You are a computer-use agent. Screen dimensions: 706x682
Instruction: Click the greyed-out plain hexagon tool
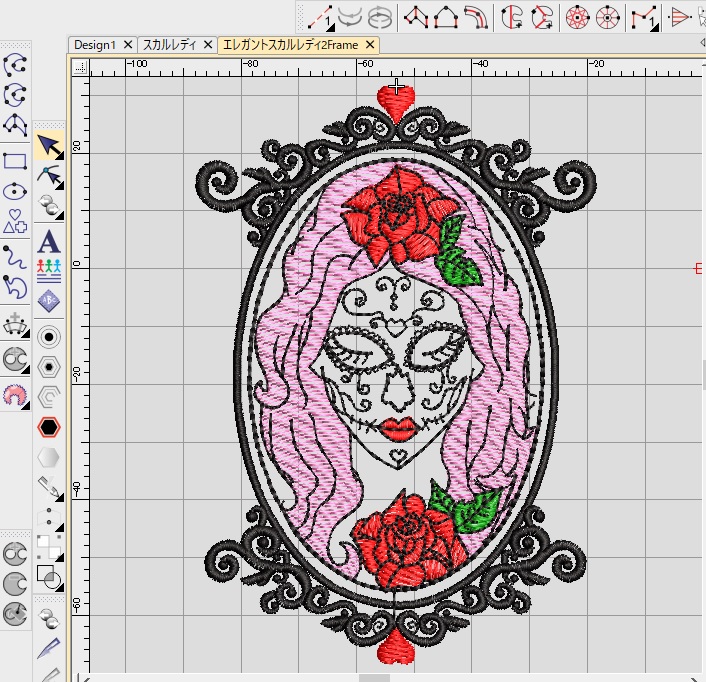point(49,458)
